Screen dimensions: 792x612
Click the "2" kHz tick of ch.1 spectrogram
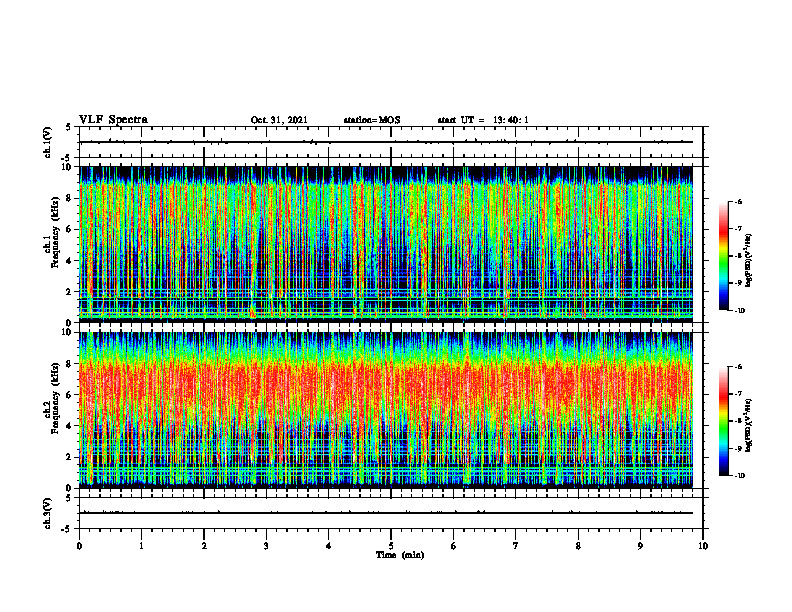coord(68,292)
